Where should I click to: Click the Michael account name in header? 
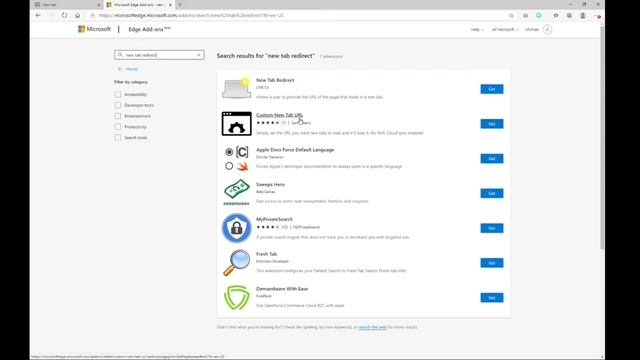532,29
